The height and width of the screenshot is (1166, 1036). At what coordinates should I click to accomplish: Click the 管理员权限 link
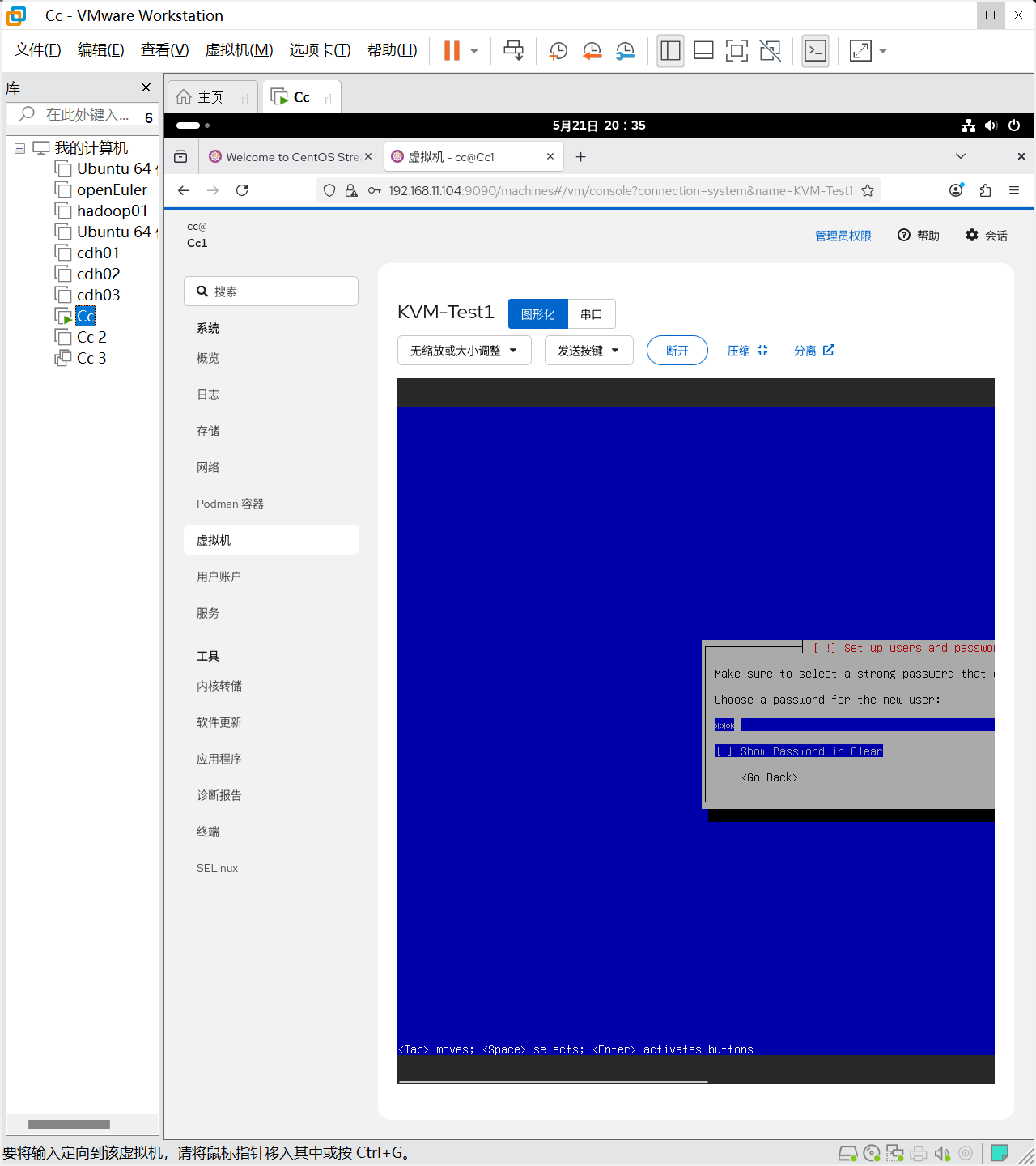tap(843, 236)
